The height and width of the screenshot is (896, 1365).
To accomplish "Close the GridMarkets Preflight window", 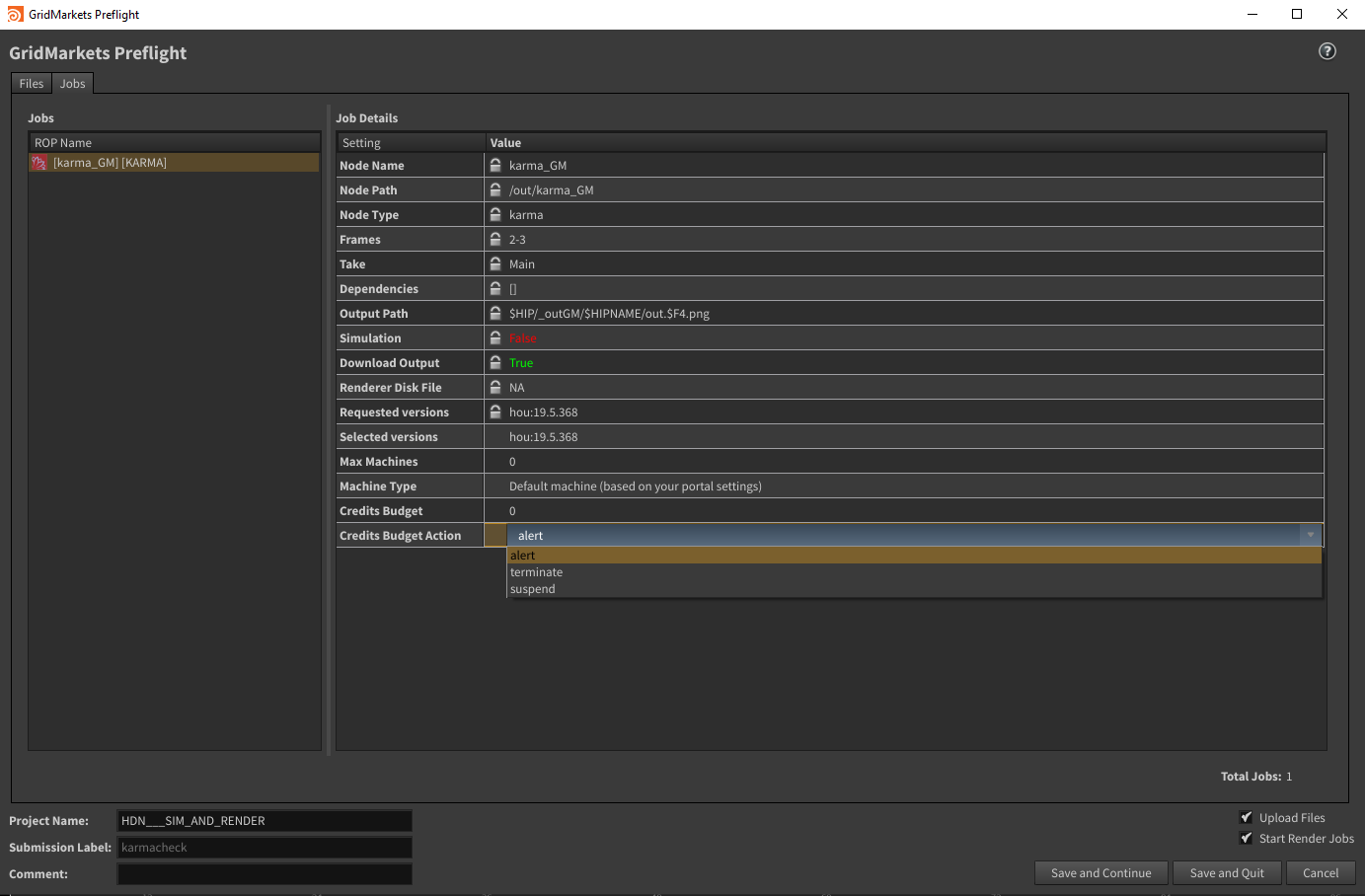I will tap(1342, 14).
